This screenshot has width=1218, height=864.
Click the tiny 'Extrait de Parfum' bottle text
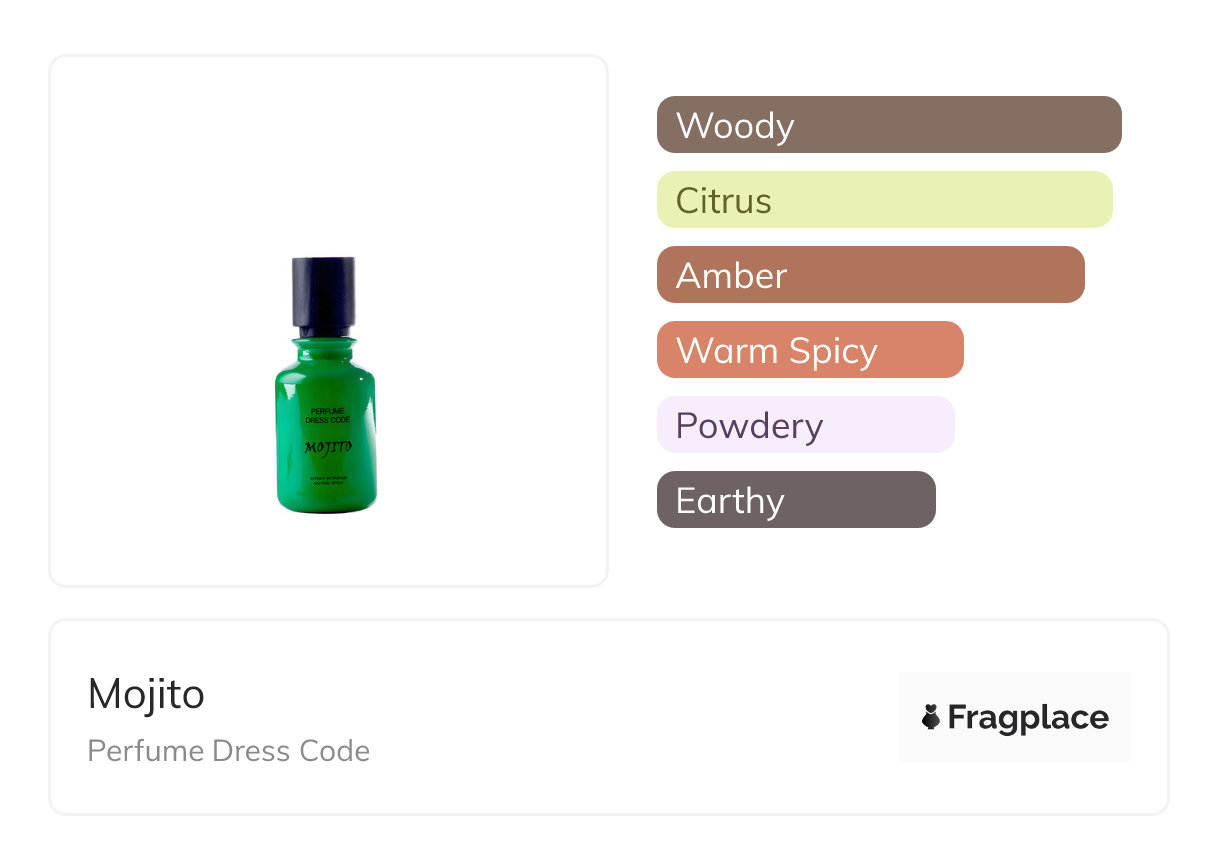tap(328, 482)
